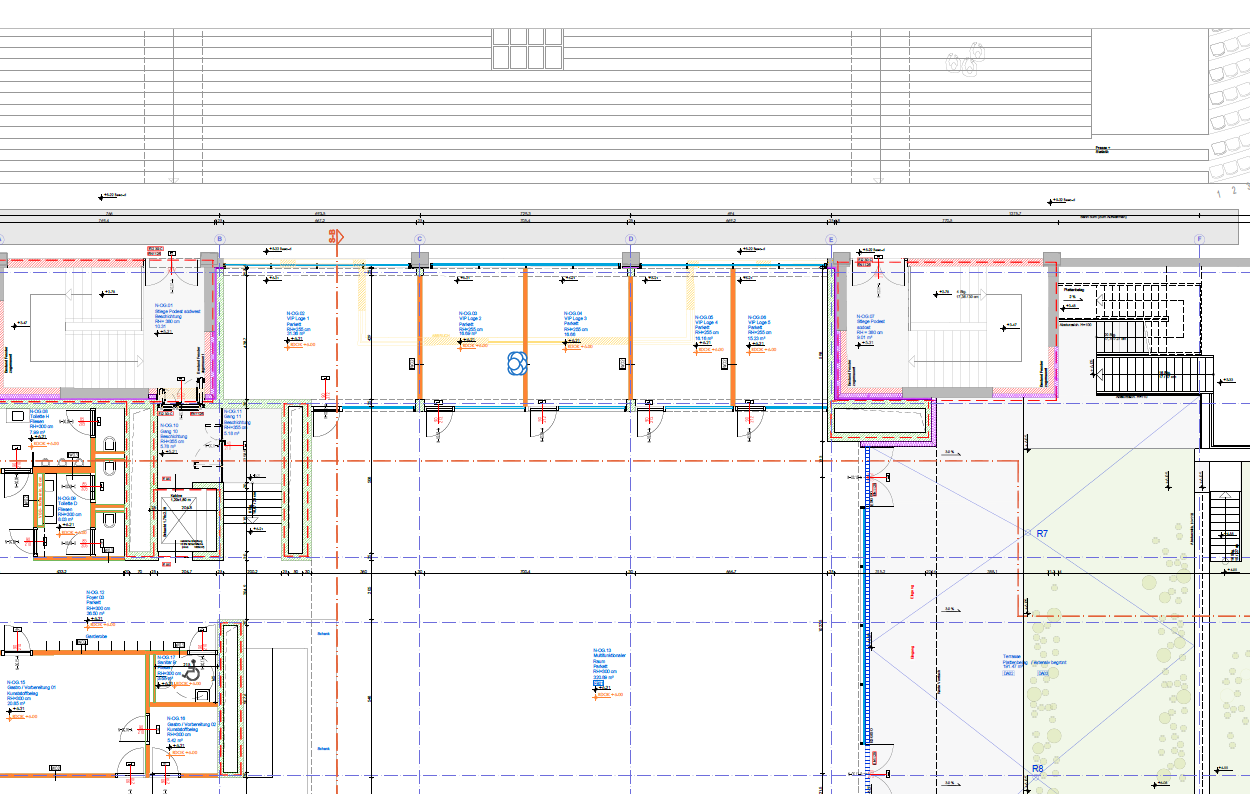Select the R8 roof area label
Screen dimensions: 1250x794
pos(1037,769)
